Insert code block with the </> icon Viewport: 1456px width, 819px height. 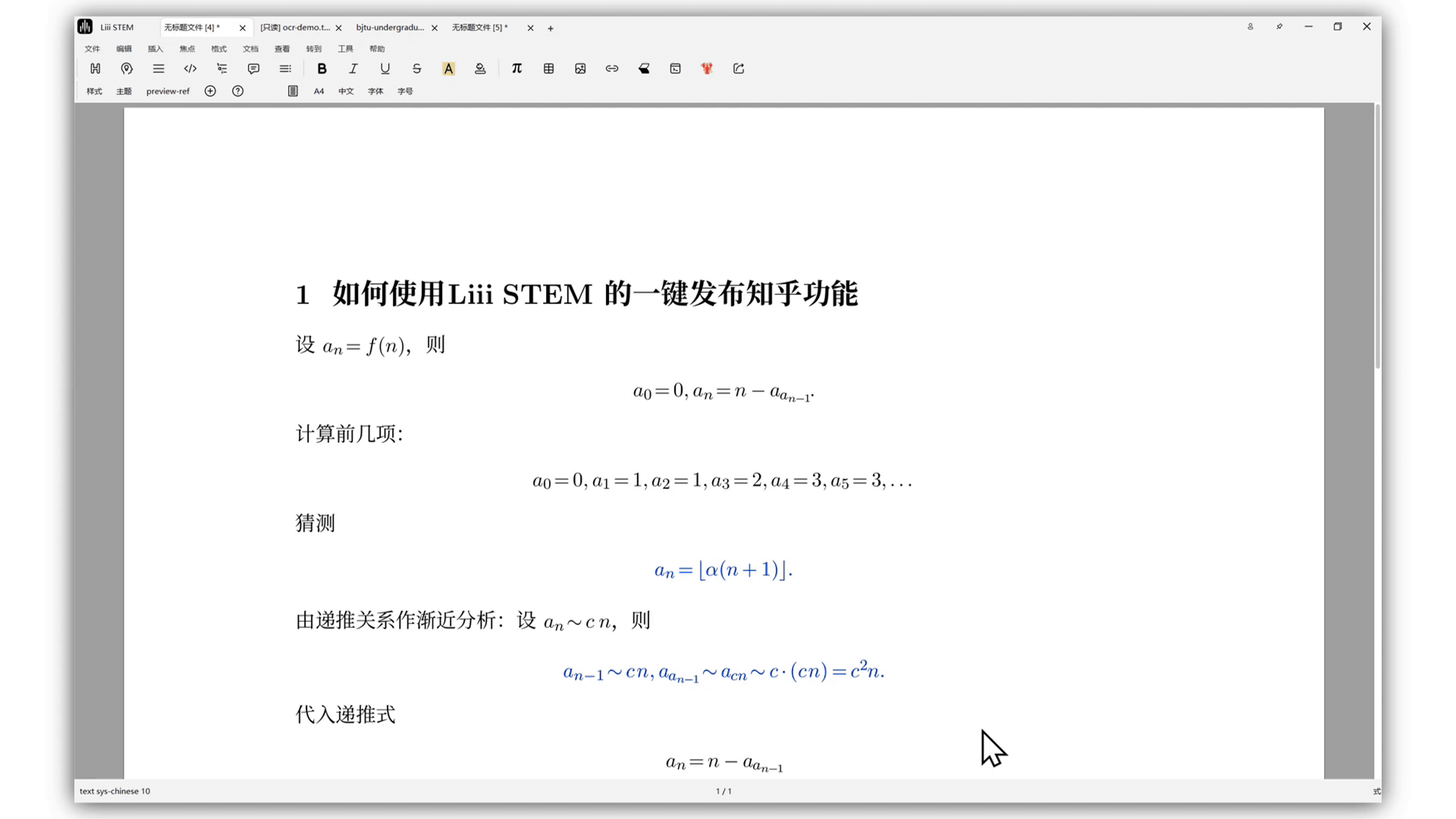[190, 68]
